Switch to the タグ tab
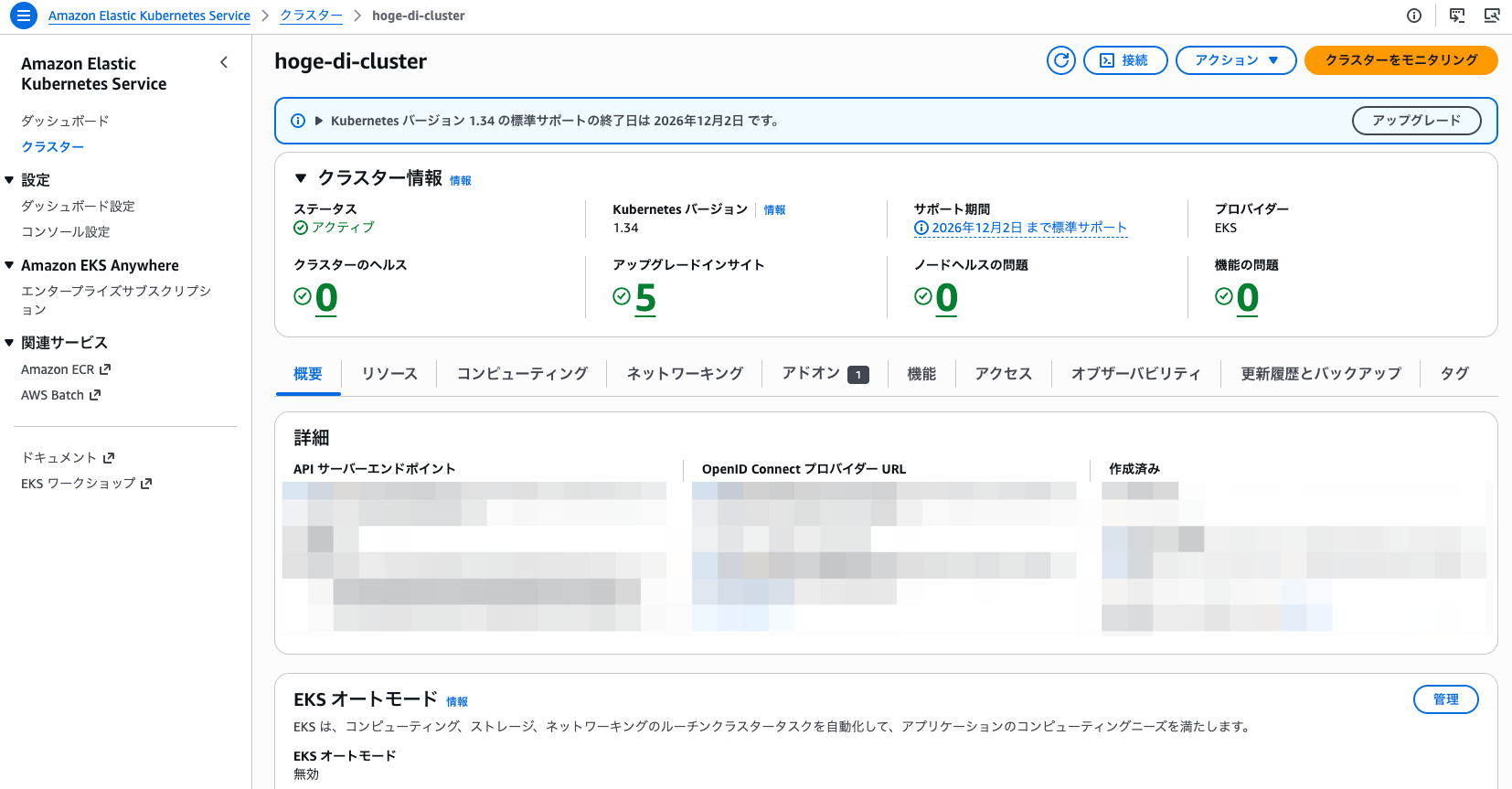Viewport: 1512px width, 789px height. point(1454,373)
